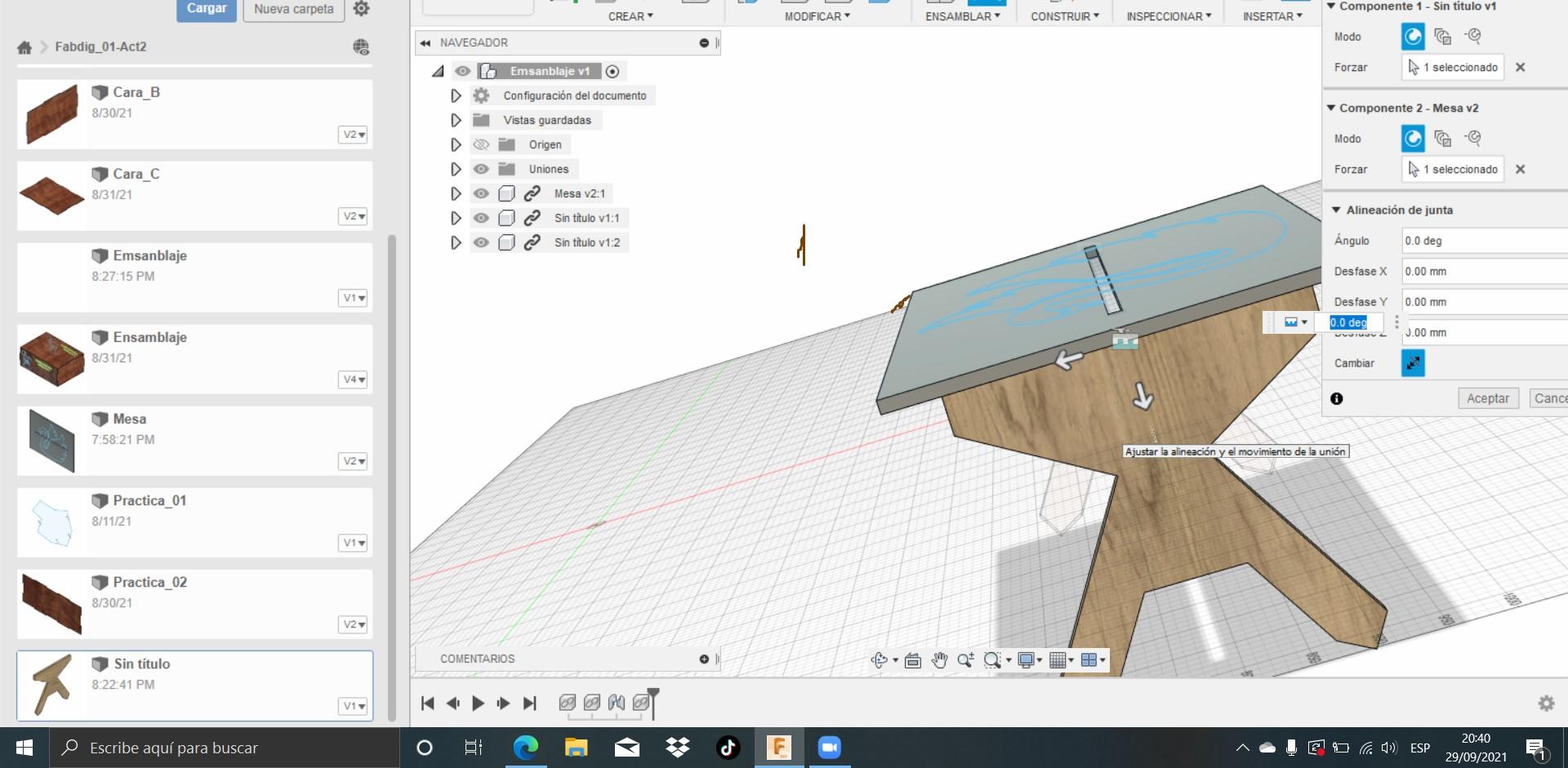This screenshot has width=1568, height=768.
Task: Open version dropdown for Cara_B
Action: [353, 135]
